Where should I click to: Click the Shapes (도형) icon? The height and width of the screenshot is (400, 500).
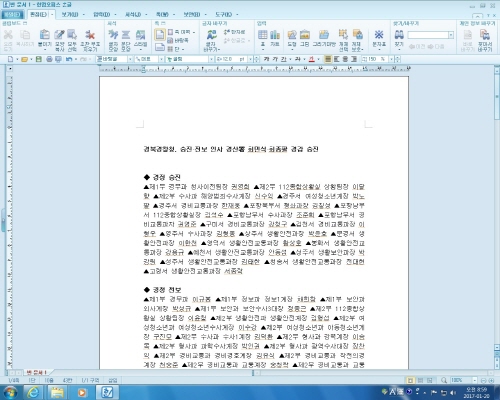[292, 36]
